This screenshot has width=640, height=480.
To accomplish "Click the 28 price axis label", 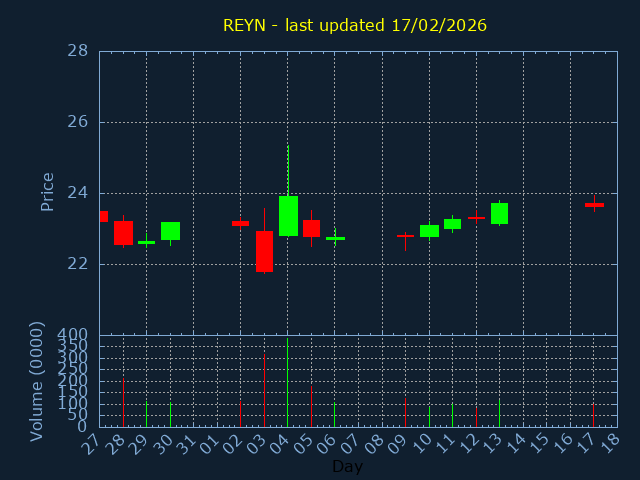I will (x=77, y=51).
